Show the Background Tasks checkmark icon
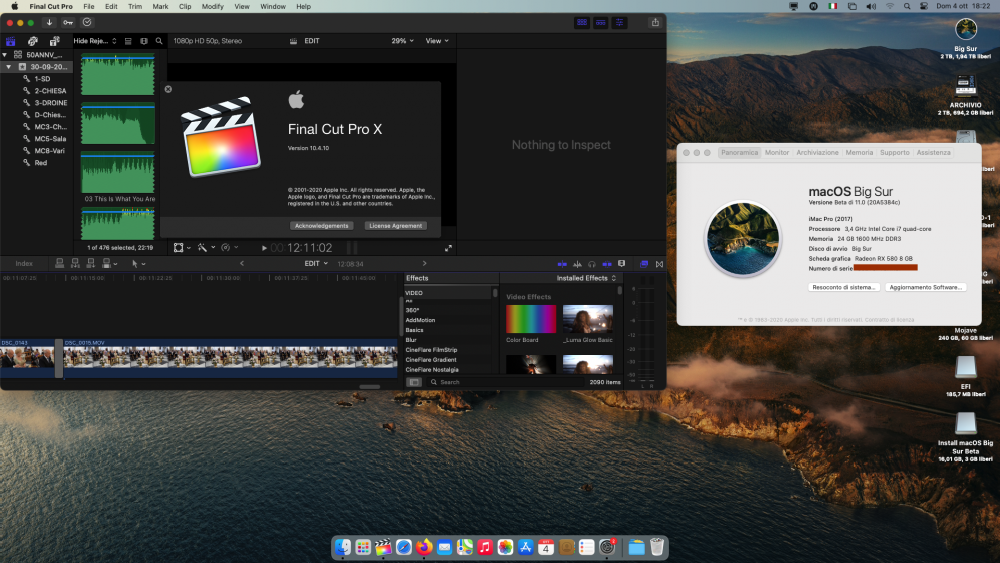 87,22
